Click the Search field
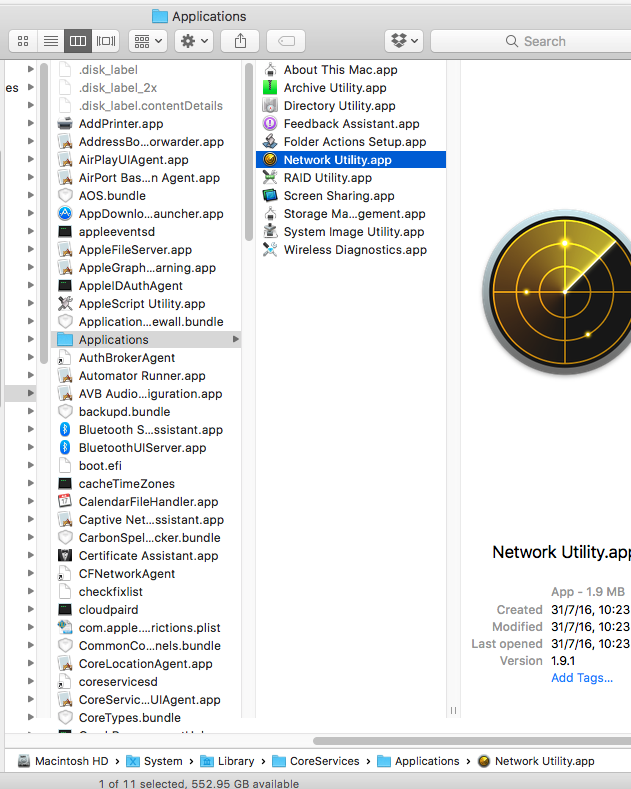 pos(531,41)
